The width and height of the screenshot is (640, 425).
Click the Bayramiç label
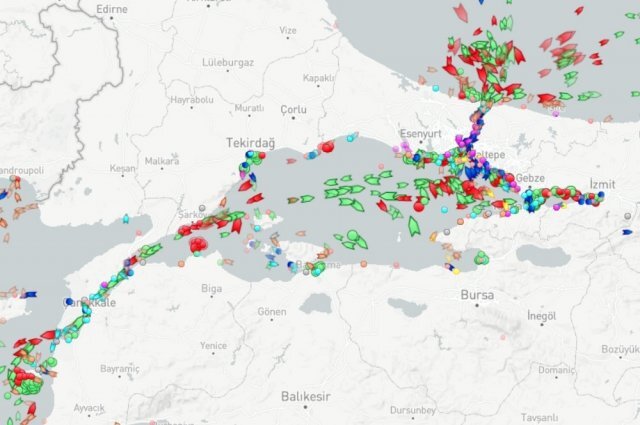point(120,369)
